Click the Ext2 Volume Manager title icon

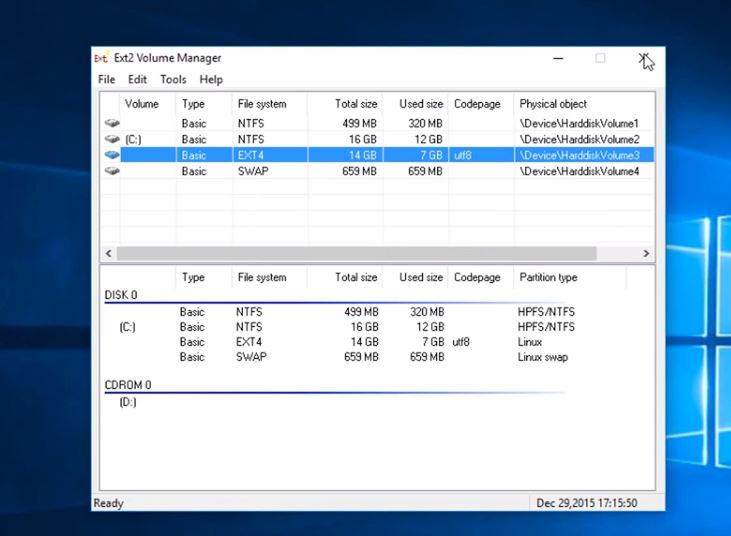click(x=101, y=58)
